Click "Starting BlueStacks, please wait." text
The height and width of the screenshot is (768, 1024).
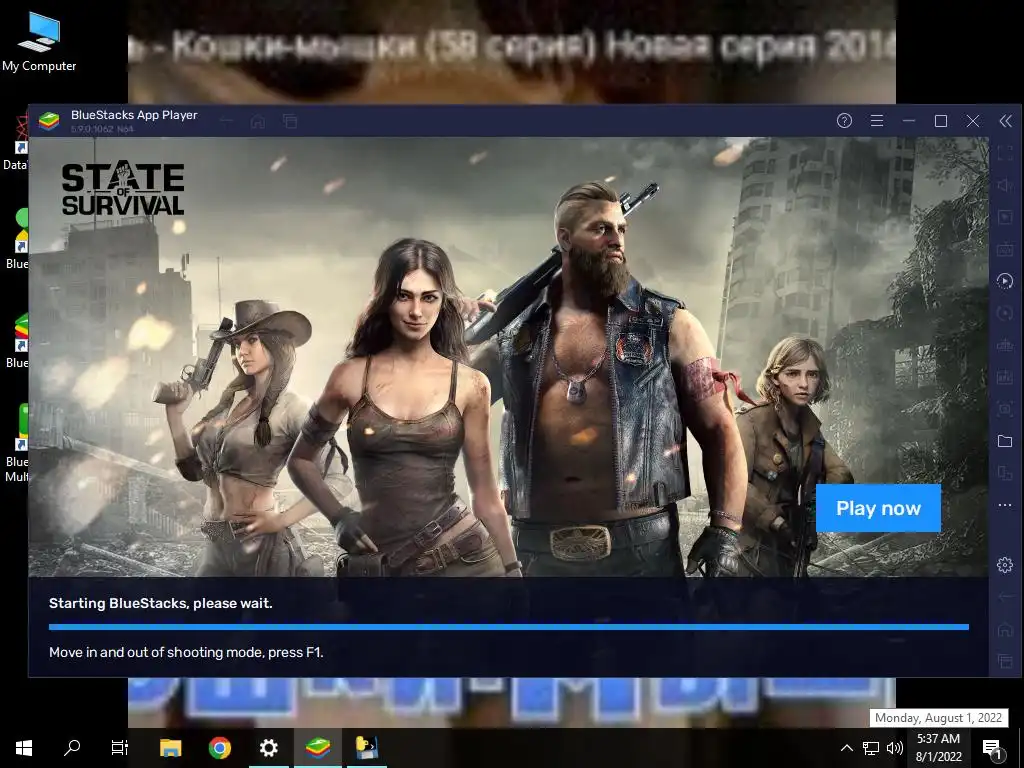(161, 603)
